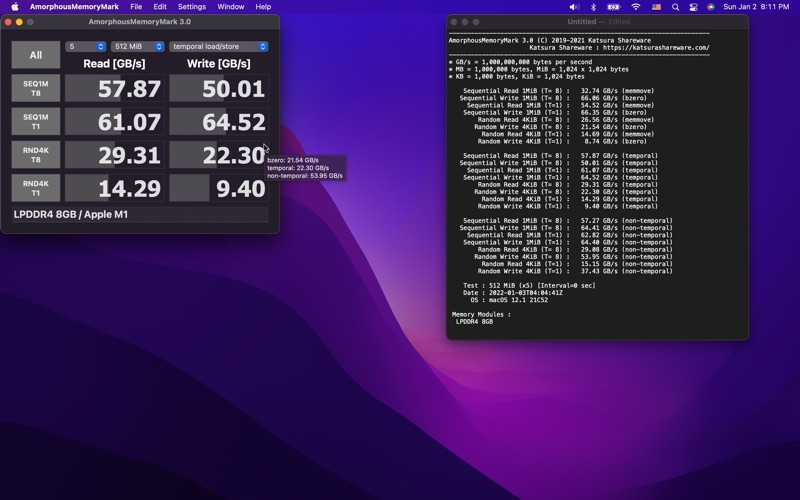Open the test size dropdown 512 MiB
The width and height of the screenshot is (800, 500).
pyautogui.click(x=137, y=46)
